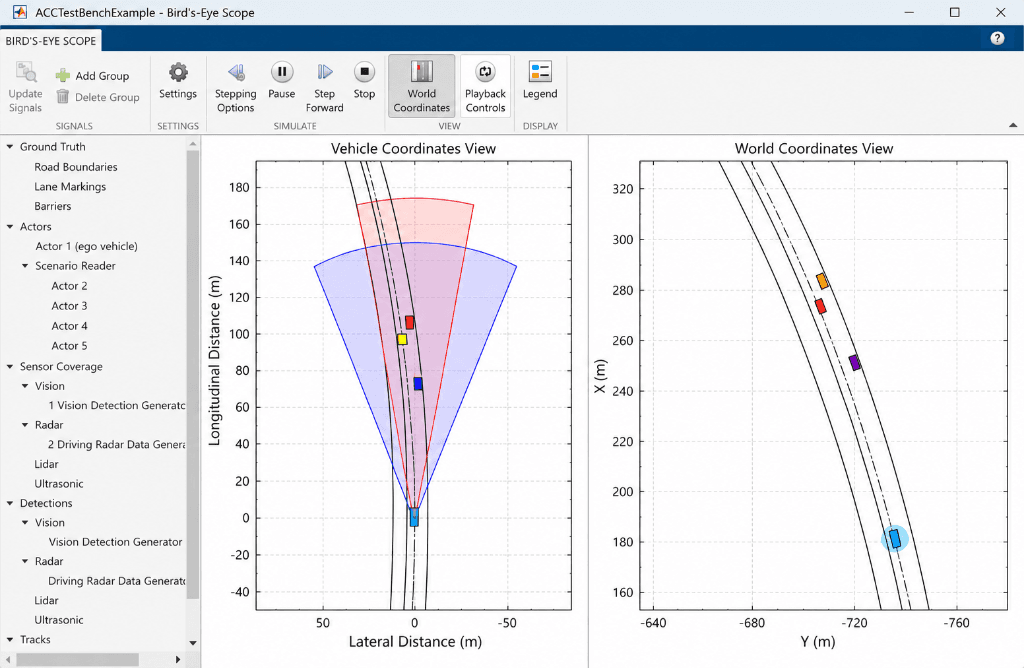
Task: Collapse the Actors group
Action: [10, 227]
